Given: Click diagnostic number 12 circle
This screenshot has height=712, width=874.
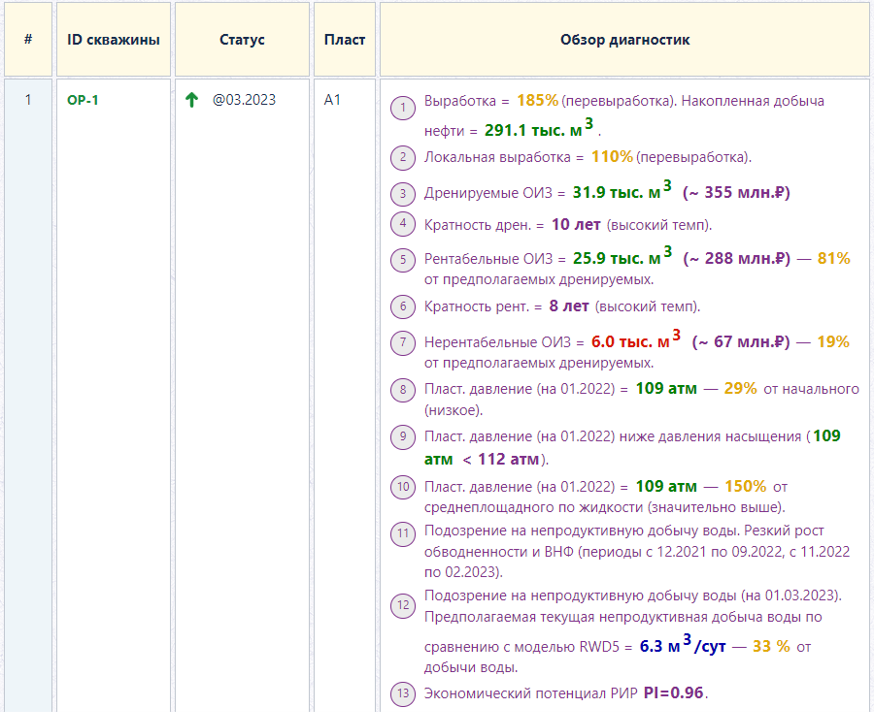Looking at the screenshot, I should [402, 606].
